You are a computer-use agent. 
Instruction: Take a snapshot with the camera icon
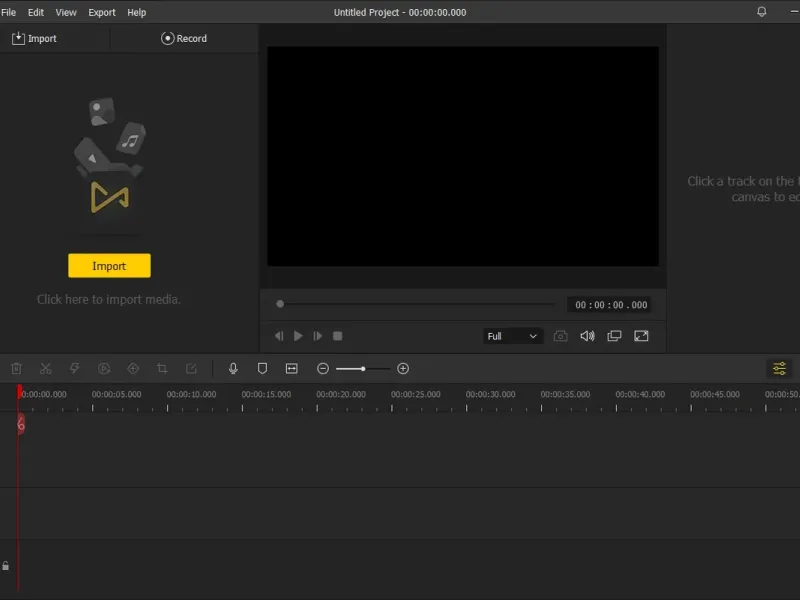pyautogui.click(x=560, y=337)
